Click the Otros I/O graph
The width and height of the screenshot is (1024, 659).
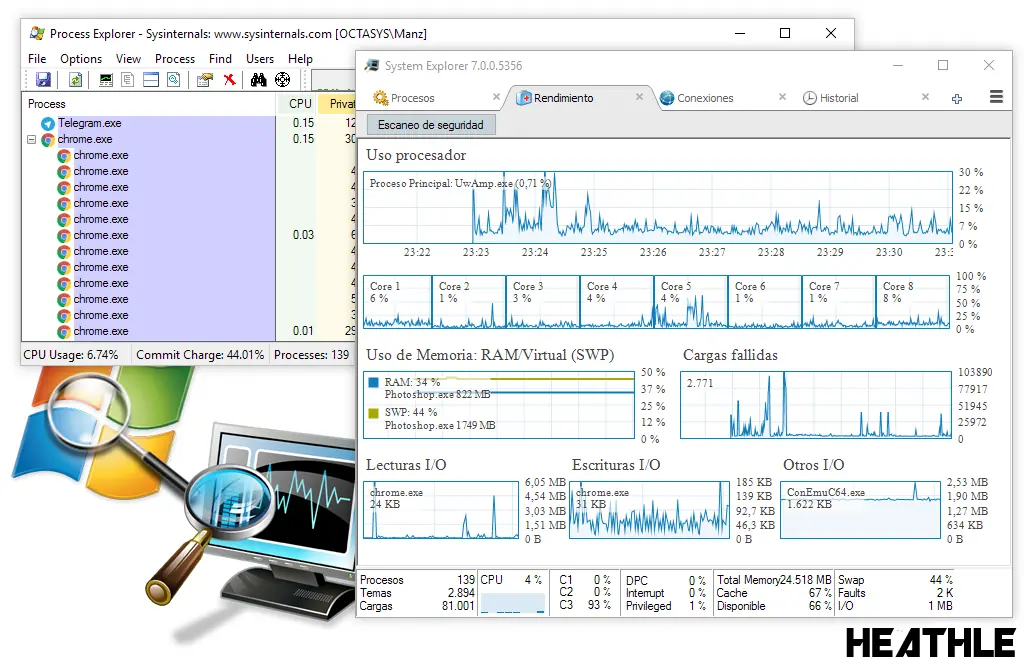[861, 510]
